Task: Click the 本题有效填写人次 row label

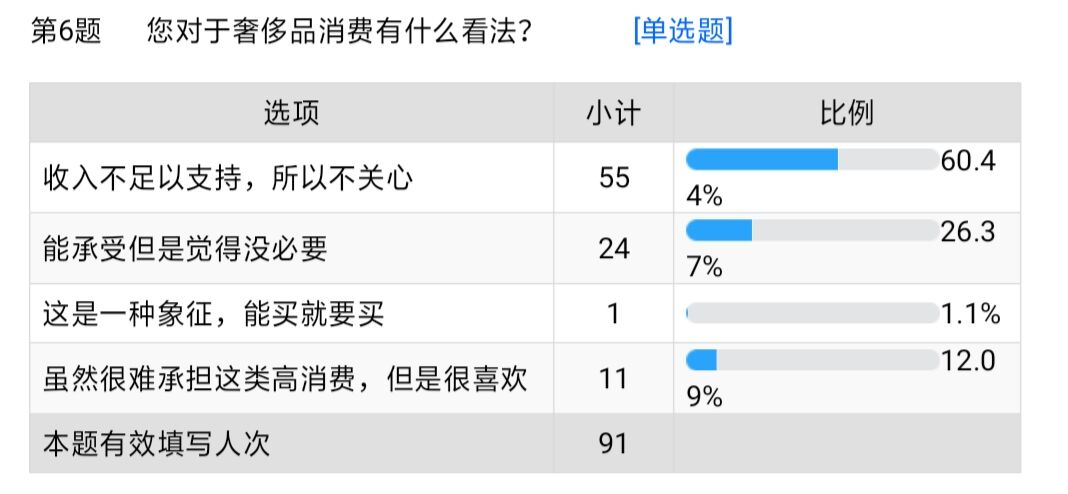Action: [x=157, y=444]
